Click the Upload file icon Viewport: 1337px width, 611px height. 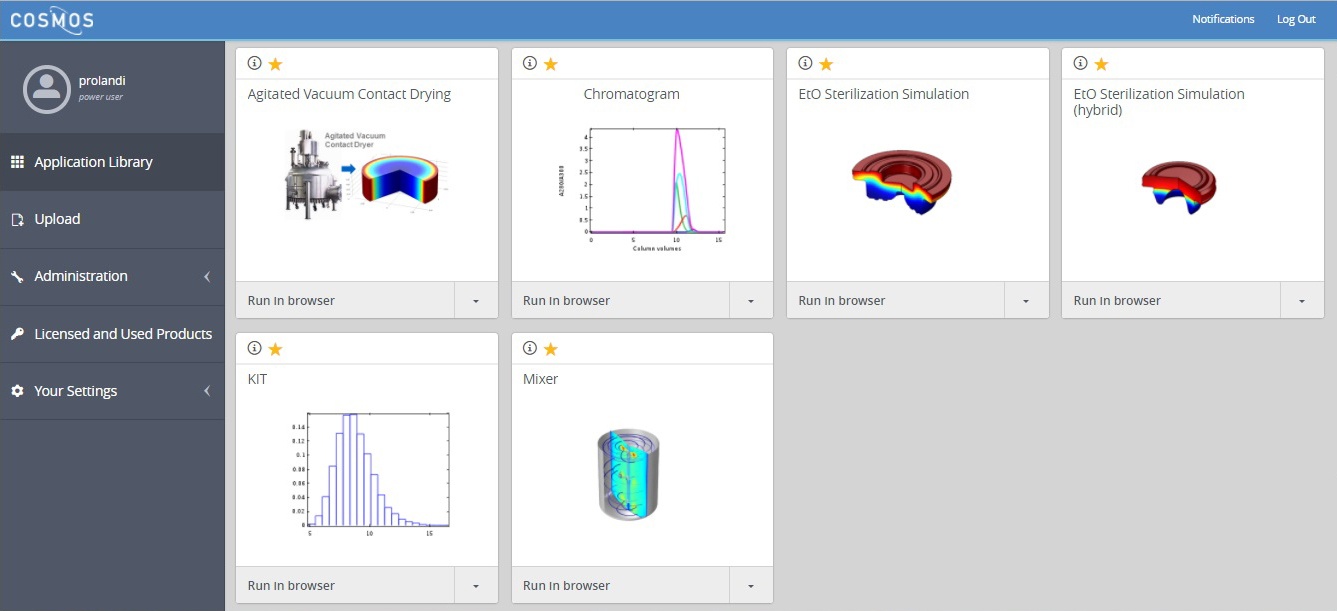17,219
